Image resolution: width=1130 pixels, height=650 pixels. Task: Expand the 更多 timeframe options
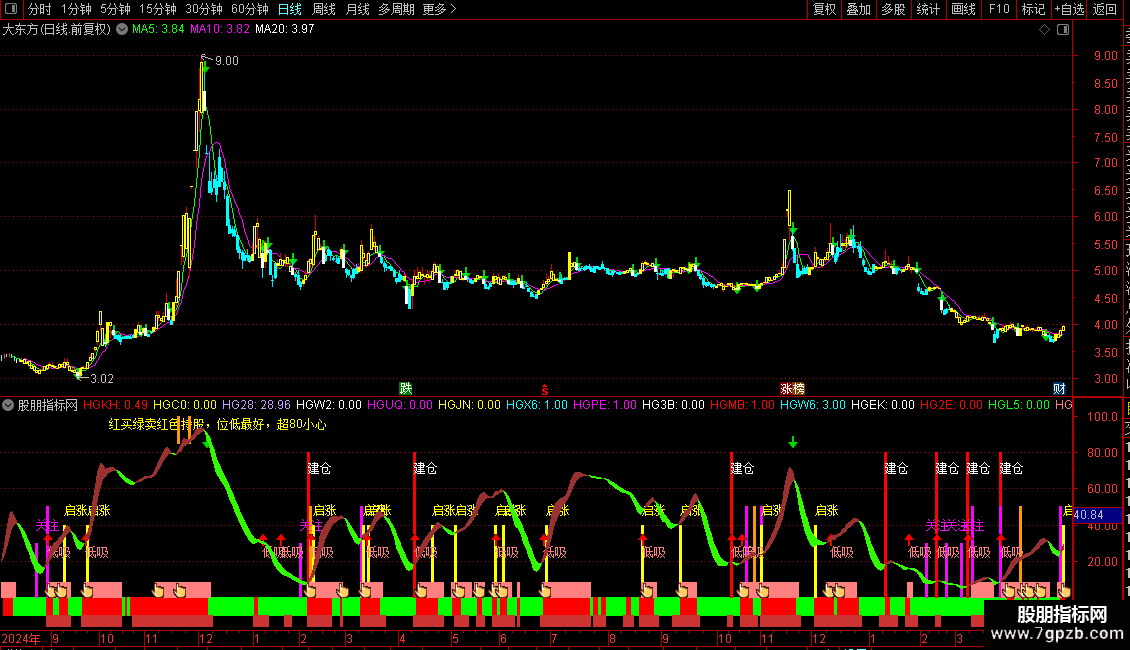point(439,9)
